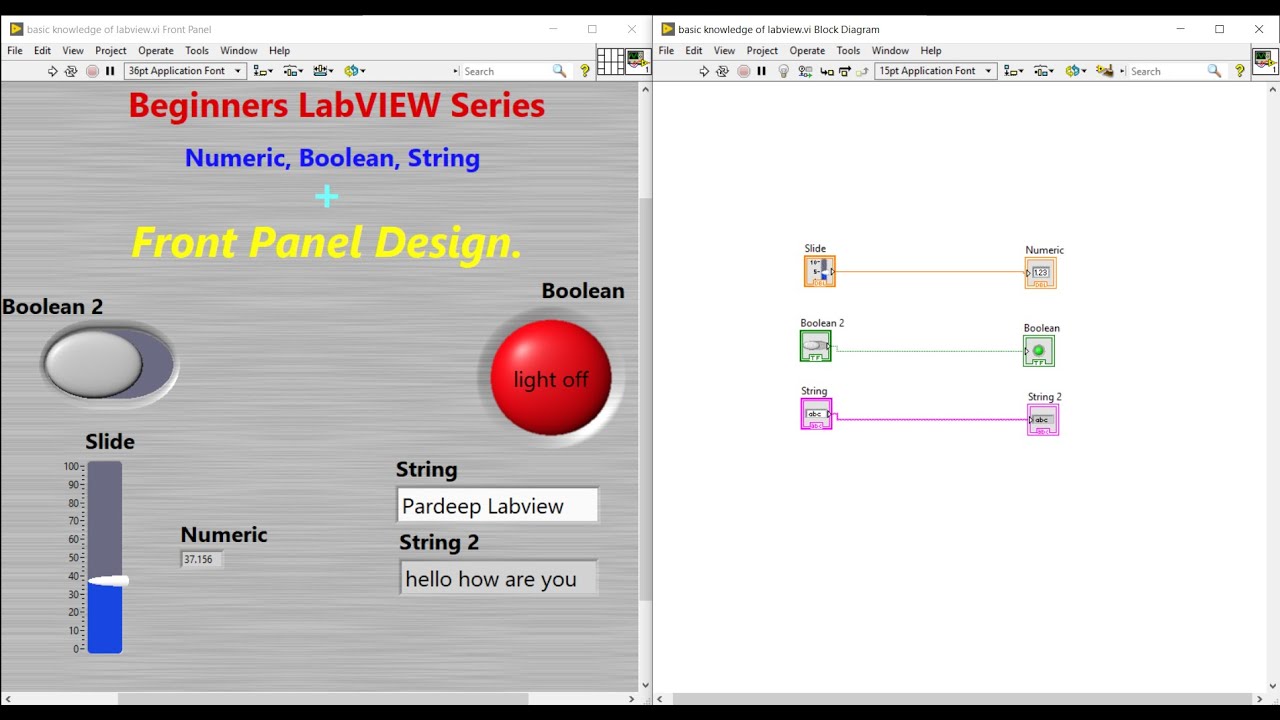Image resolution: width=1280 pixels, height=720 pixels.
Task: Click Block Diagram context help question mark
Action: point(1240,71)
